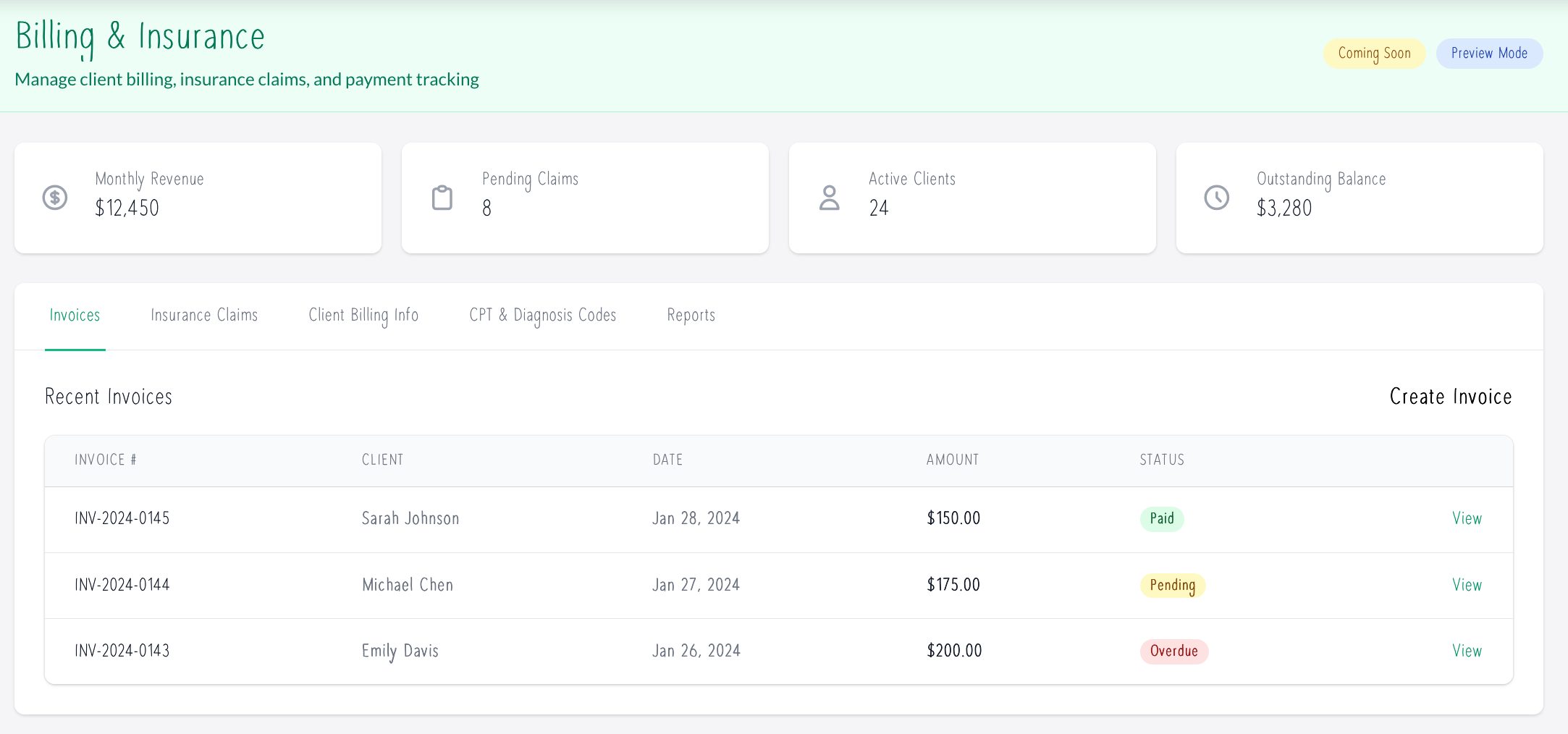Click the dollar sign Monthly Revenue icon
1568x734 pixels.
pos(55,198)
